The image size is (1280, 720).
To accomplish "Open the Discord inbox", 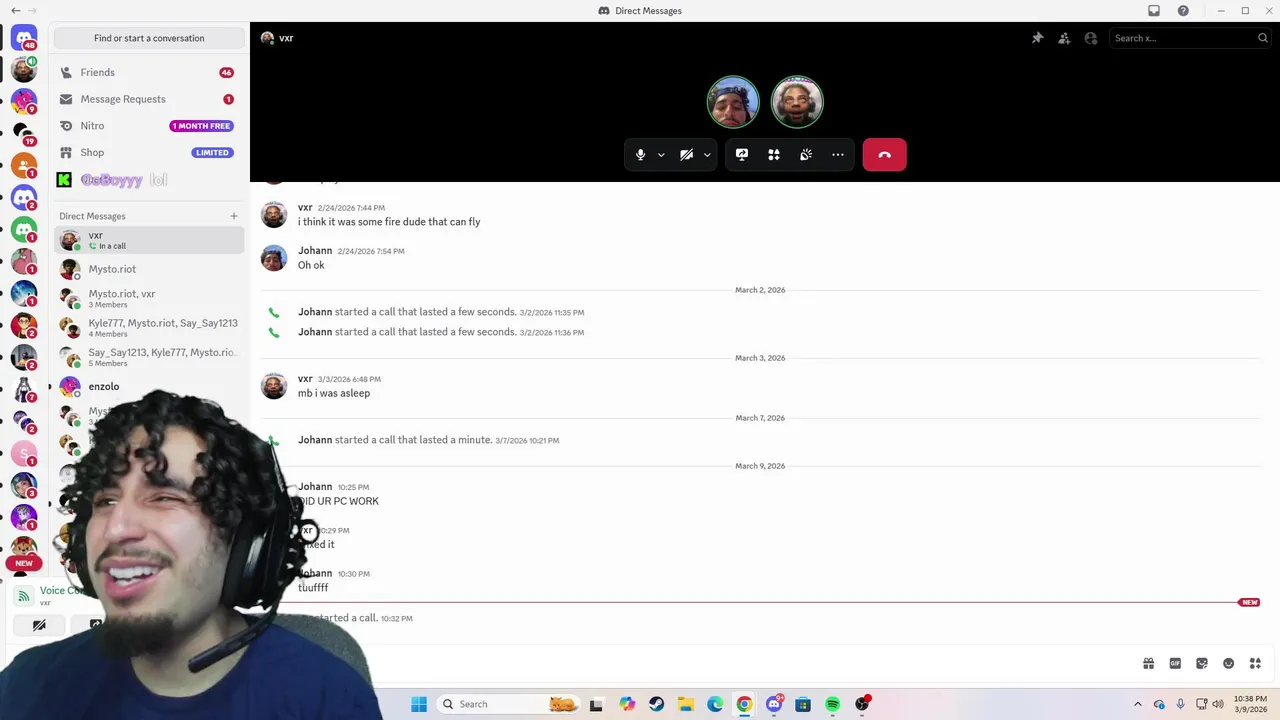I will [1154, 11].
